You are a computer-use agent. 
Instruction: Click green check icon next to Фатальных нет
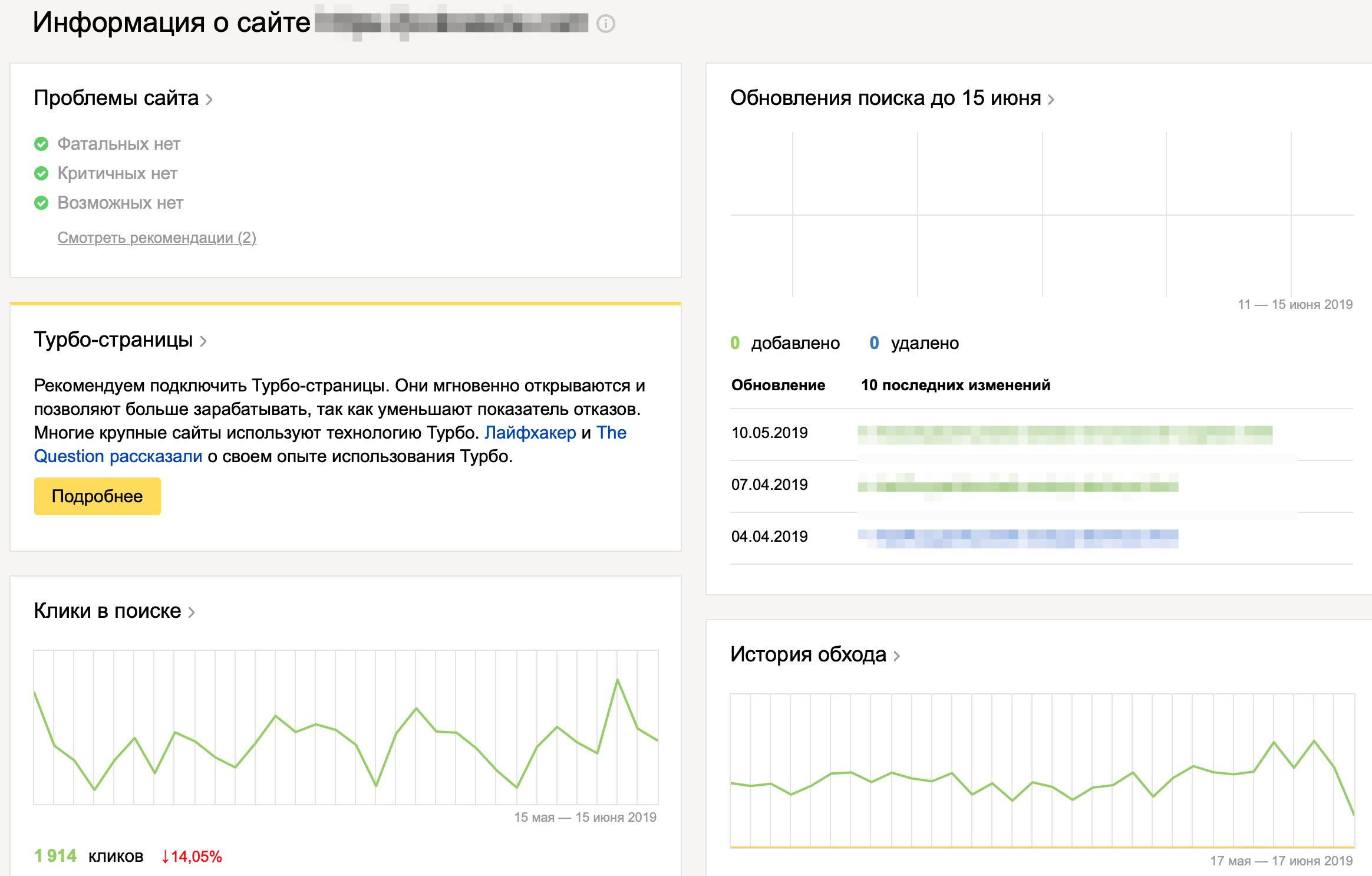[x=41, y=144]
